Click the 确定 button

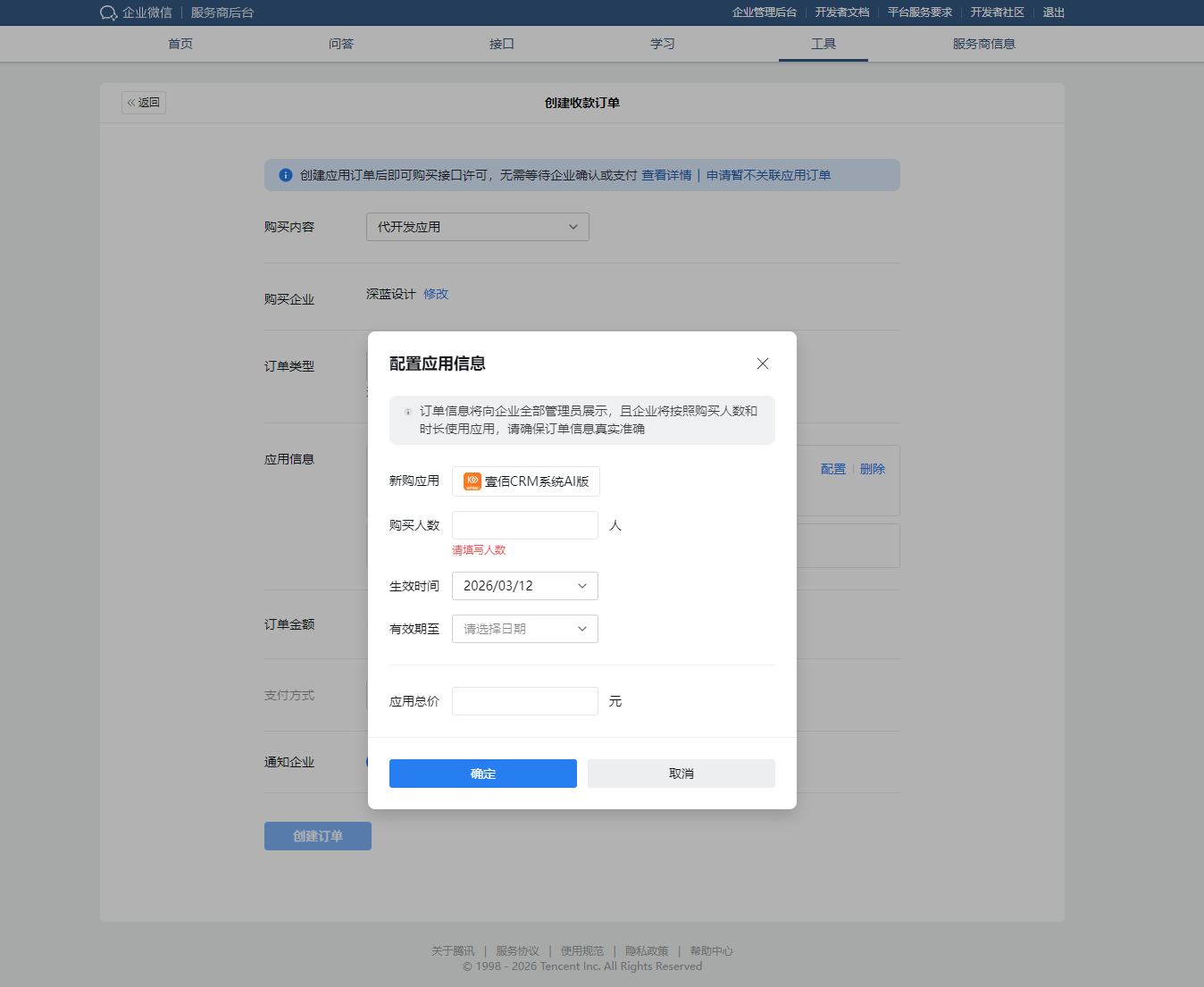point(482,774)
